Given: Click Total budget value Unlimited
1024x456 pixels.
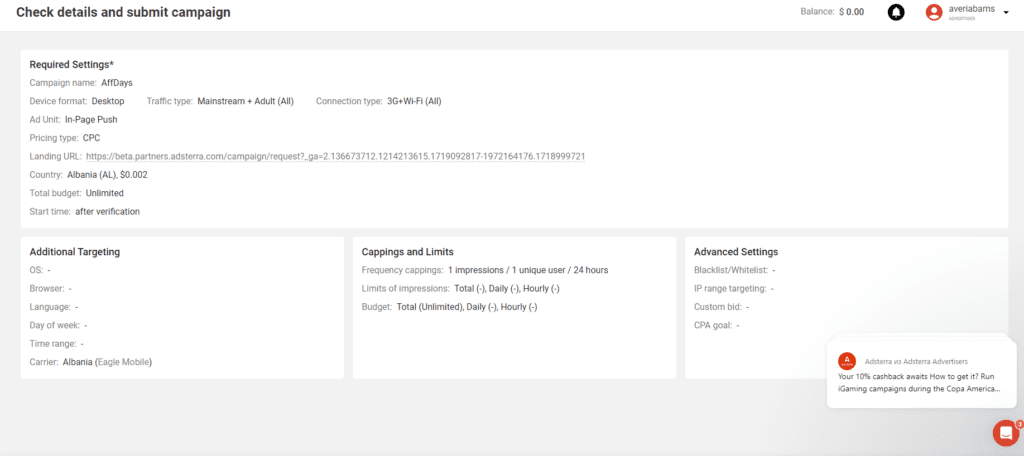Looking at the screenshot, I should coord(104,193).
